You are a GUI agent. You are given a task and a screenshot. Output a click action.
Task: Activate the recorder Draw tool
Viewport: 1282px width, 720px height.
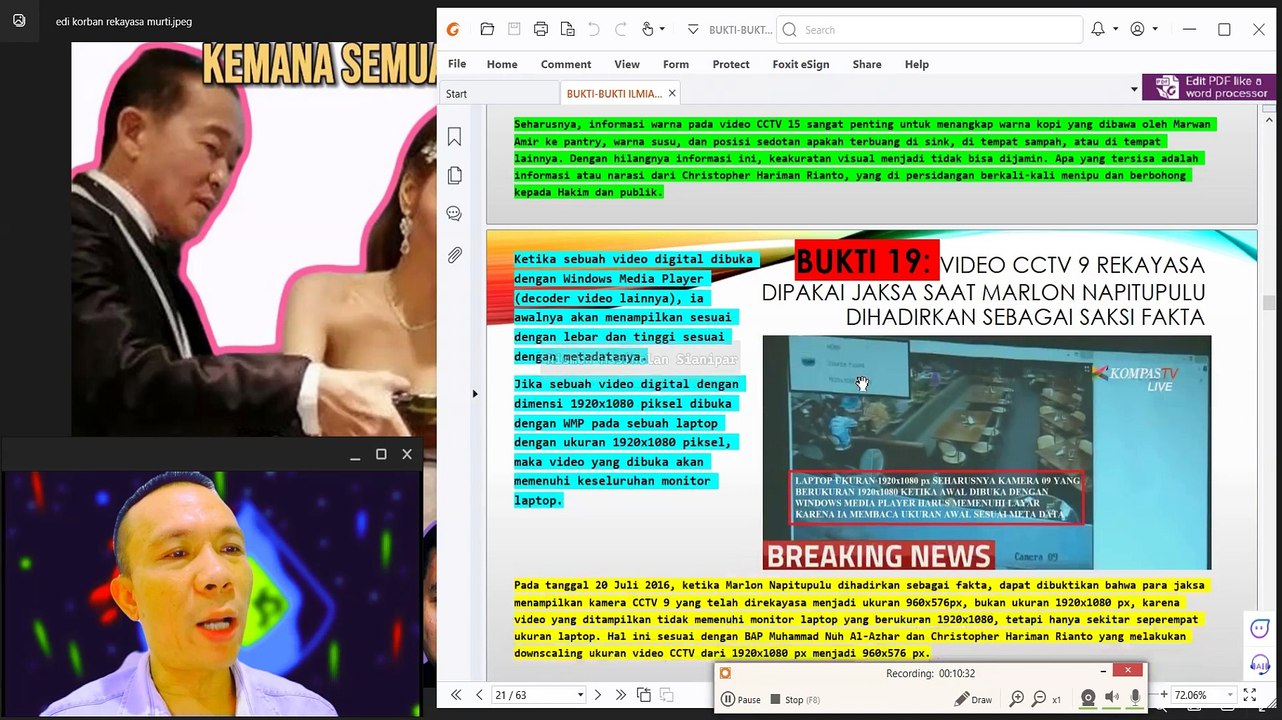coord(973,700)
